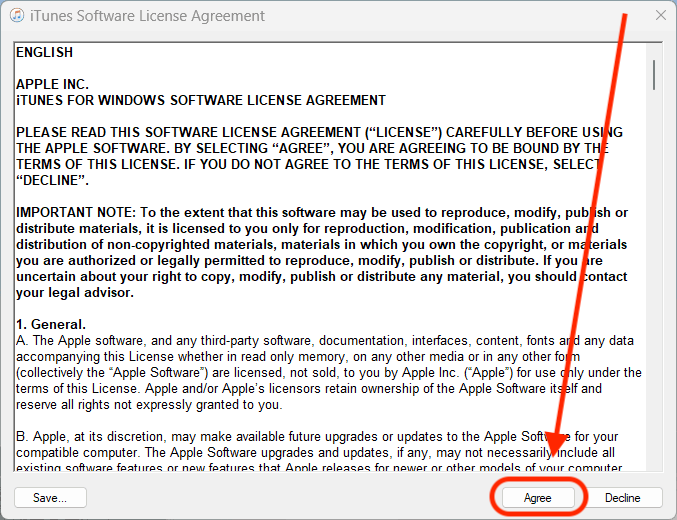
Task: Click the quoted word “DECLINE” in the license text
Action: 53,180
